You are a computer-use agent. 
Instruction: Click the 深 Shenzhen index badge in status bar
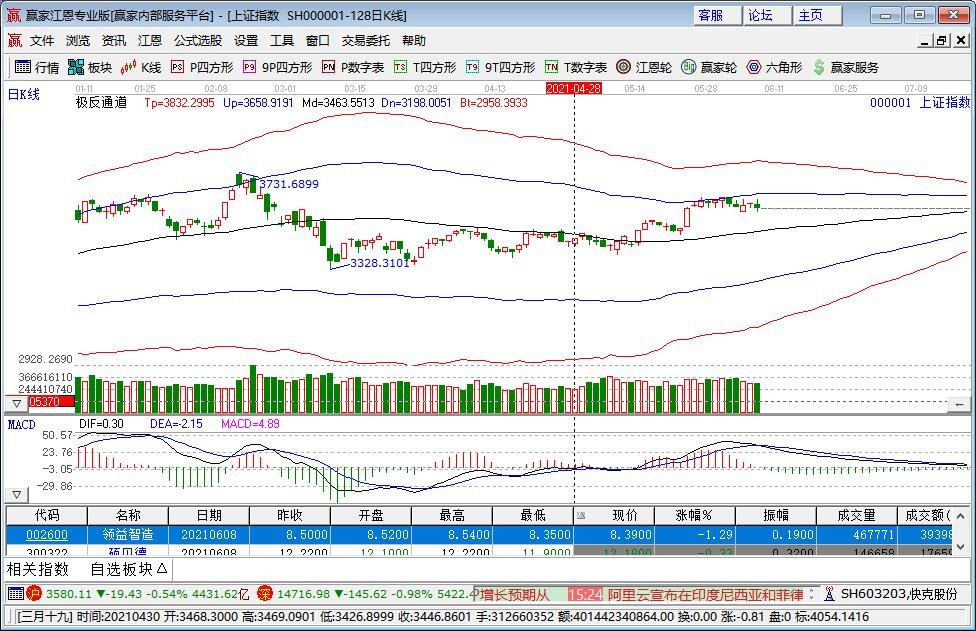pos(265,594)
